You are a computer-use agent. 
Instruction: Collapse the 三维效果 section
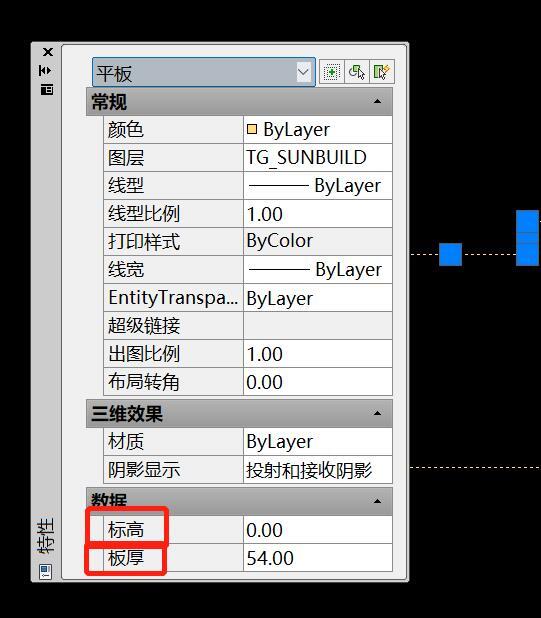pyautogui.click(x=377, y=413)
